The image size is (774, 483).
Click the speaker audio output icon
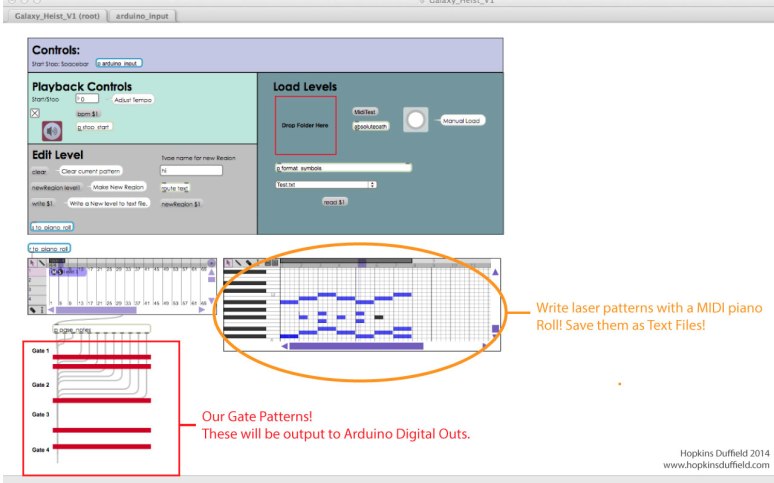point(51,131)
